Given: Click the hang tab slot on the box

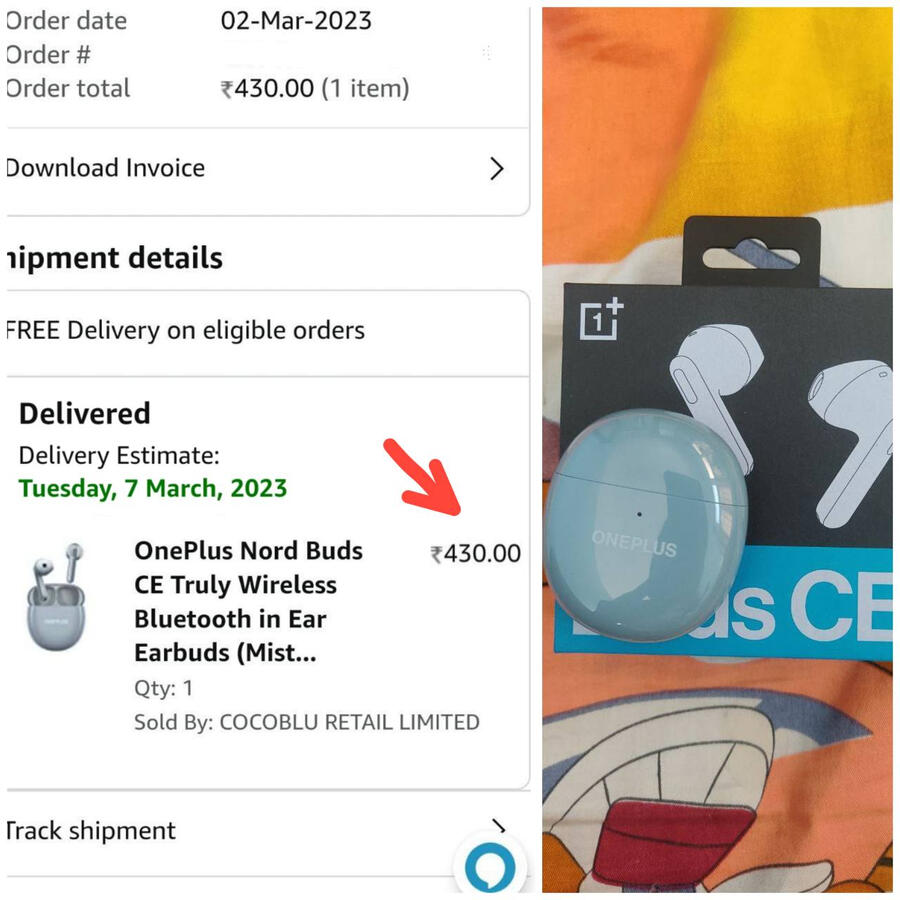Looking at the screenshot, I should click(751, 256).
